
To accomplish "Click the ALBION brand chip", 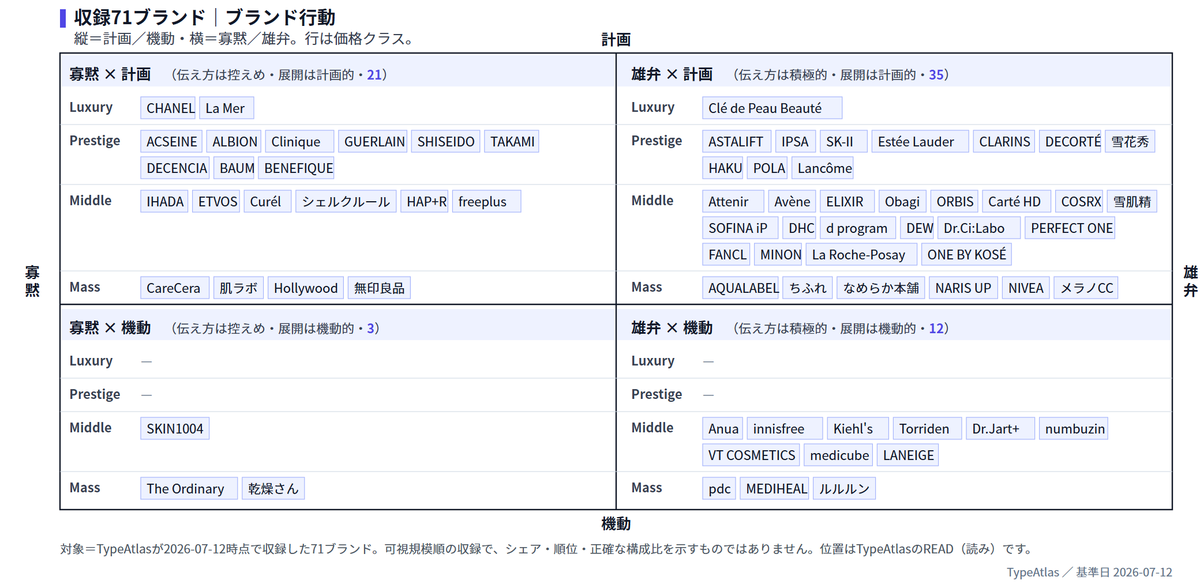I will tap(235, 142).
